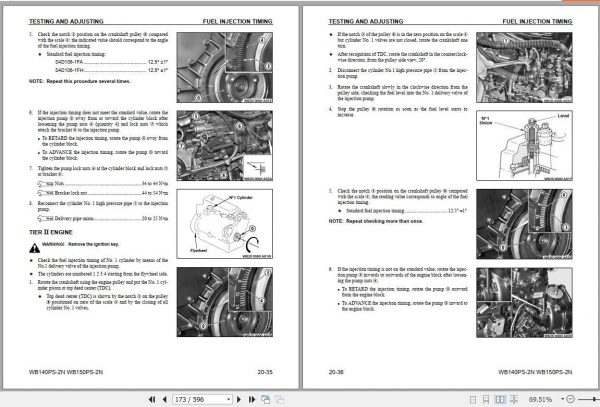The width and height of the screenshot is (600, 407).
Task: Toggle two-page facing layout
Action: coord(500,399)
